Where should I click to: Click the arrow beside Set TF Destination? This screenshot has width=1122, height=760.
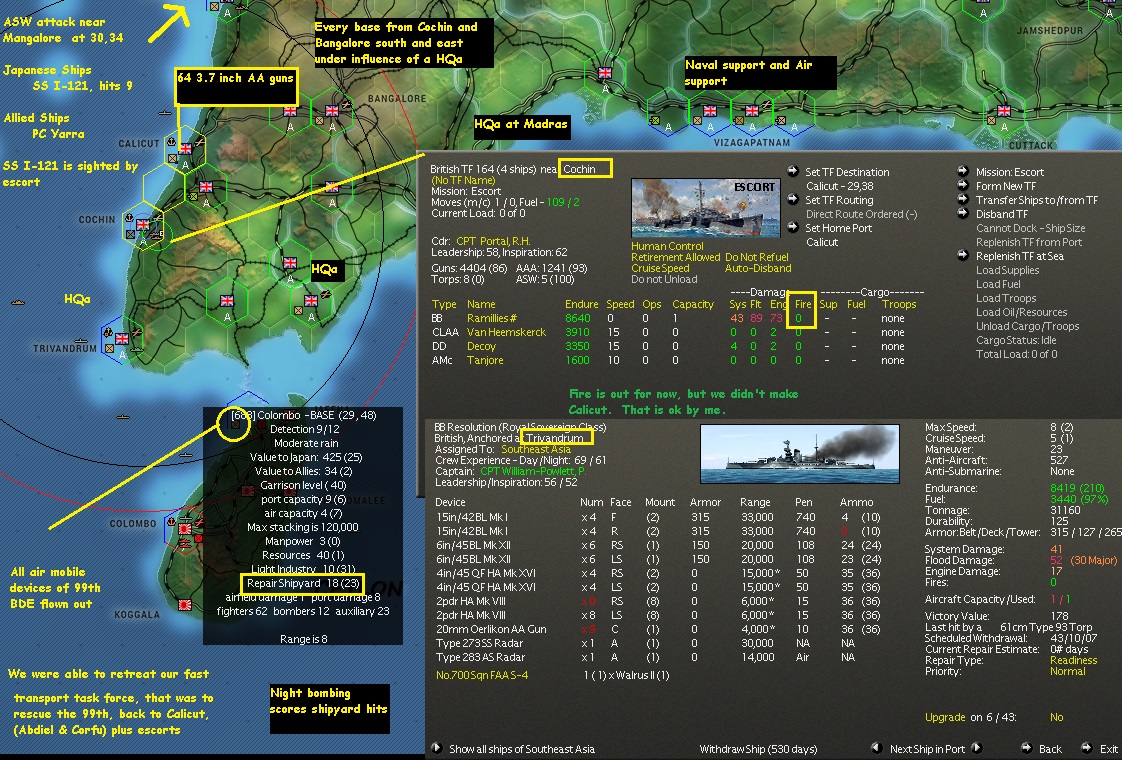[793, 171]
